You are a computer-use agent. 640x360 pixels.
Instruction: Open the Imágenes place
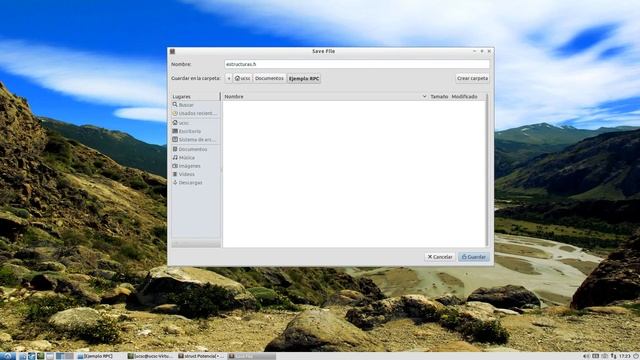(x=196, y=166)
